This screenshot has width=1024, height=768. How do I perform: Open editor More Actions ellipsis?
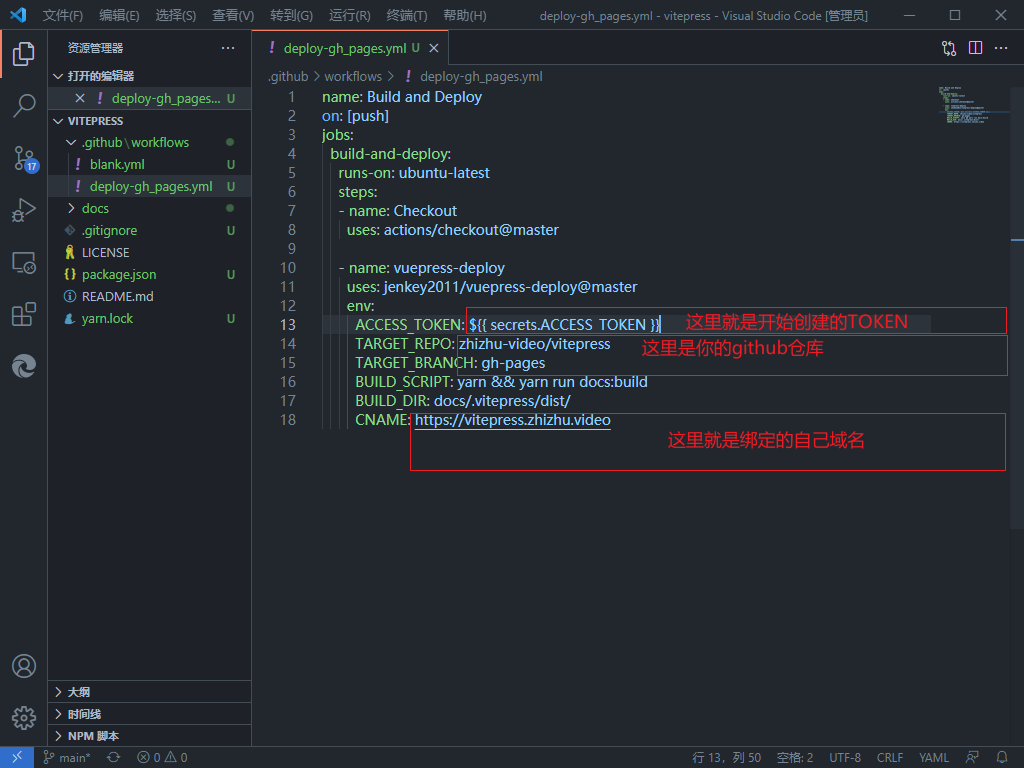(1000, 48)
